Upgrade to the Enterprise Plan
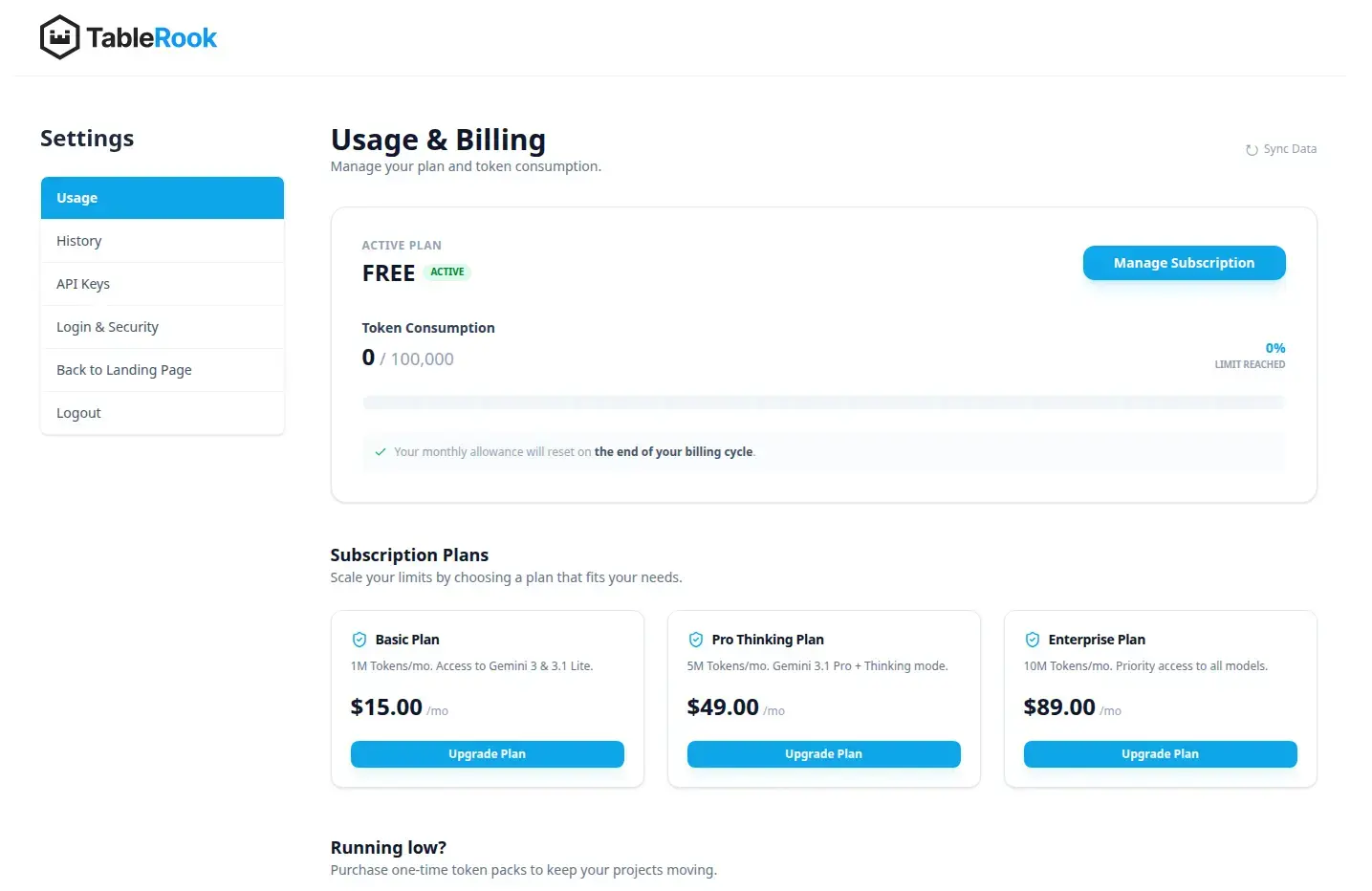This screenshot has height=891, width=1372. tap(1160, 753)
